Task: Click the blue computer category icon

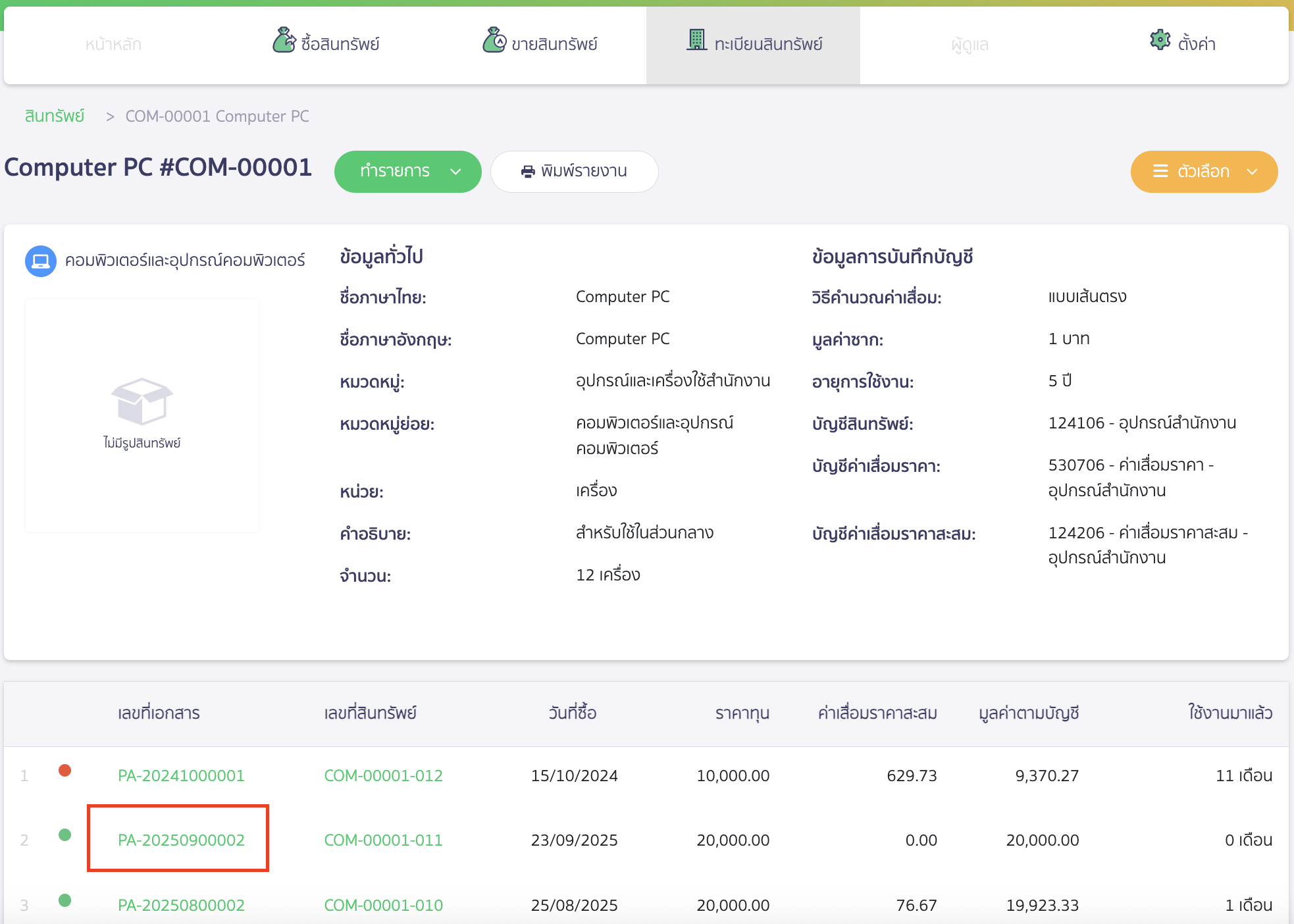Action: pos(41,261)
